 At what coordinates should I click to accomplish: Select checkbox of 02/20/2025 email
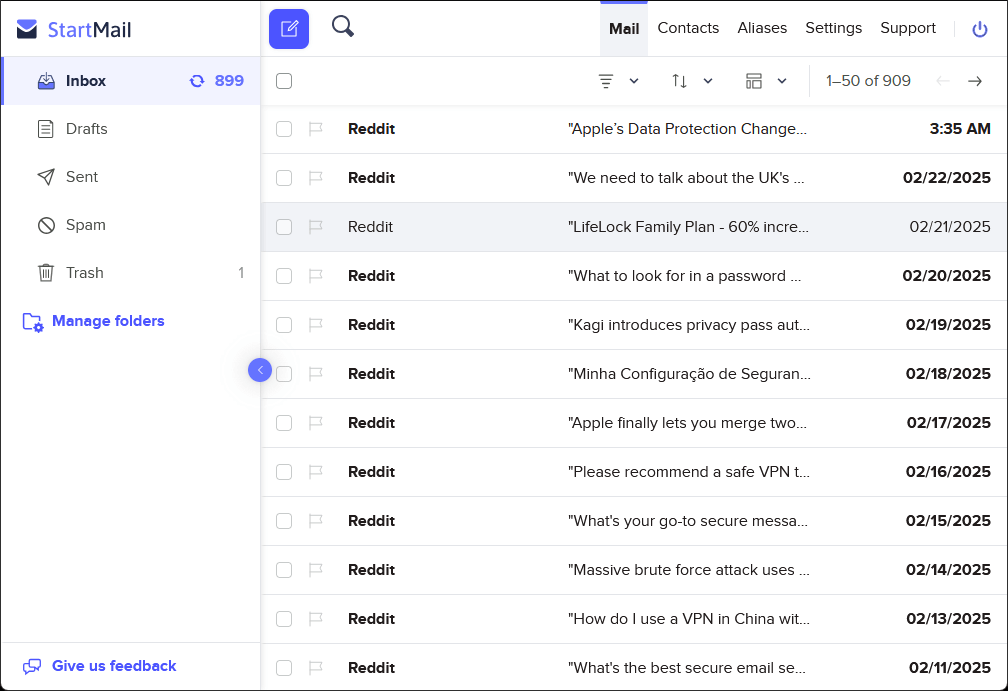(284, 276)
